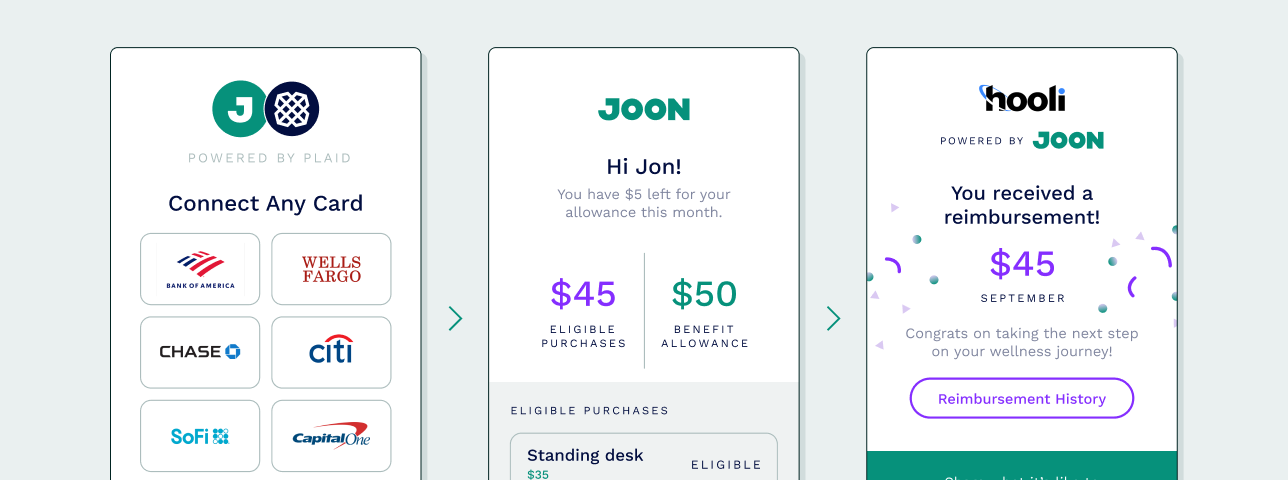1288x480 pixels.
Task: Click the JOON logo in middle card
Action: pos(644,109)
